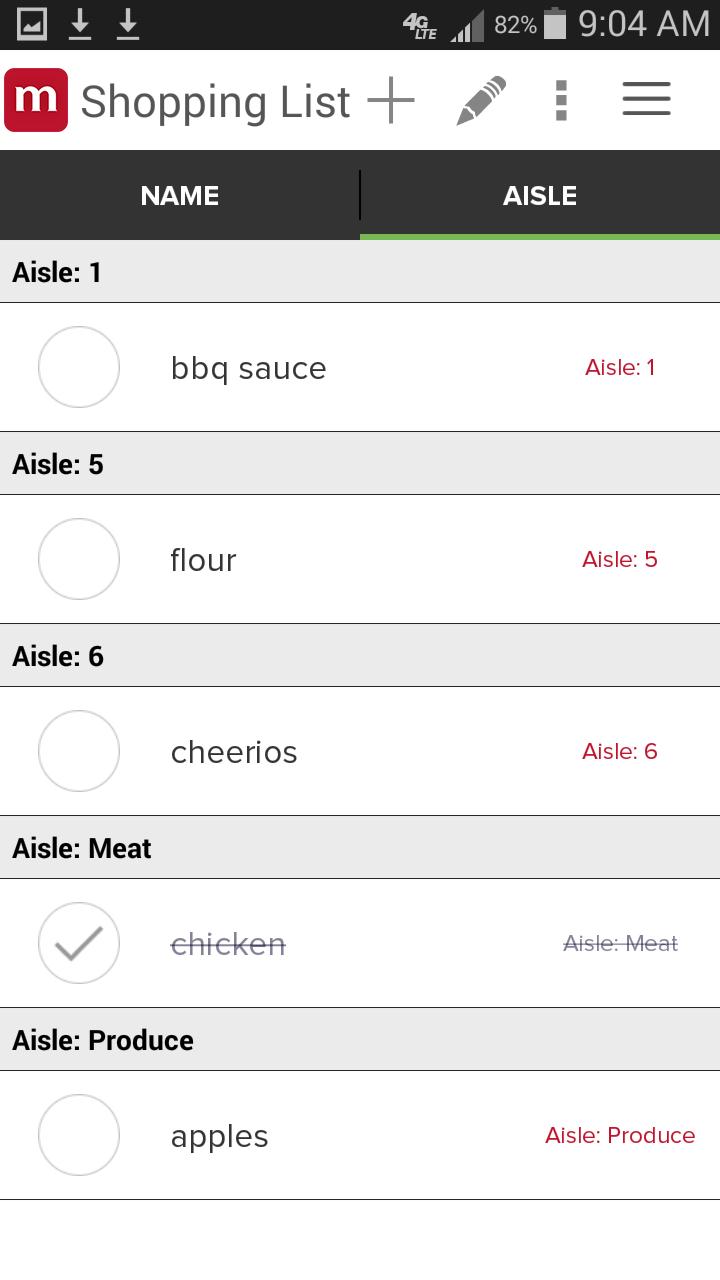The height and width of the screenshot is (1280, 720).
Task: Switch to the NAME sort tab
Action: [180, 196]
